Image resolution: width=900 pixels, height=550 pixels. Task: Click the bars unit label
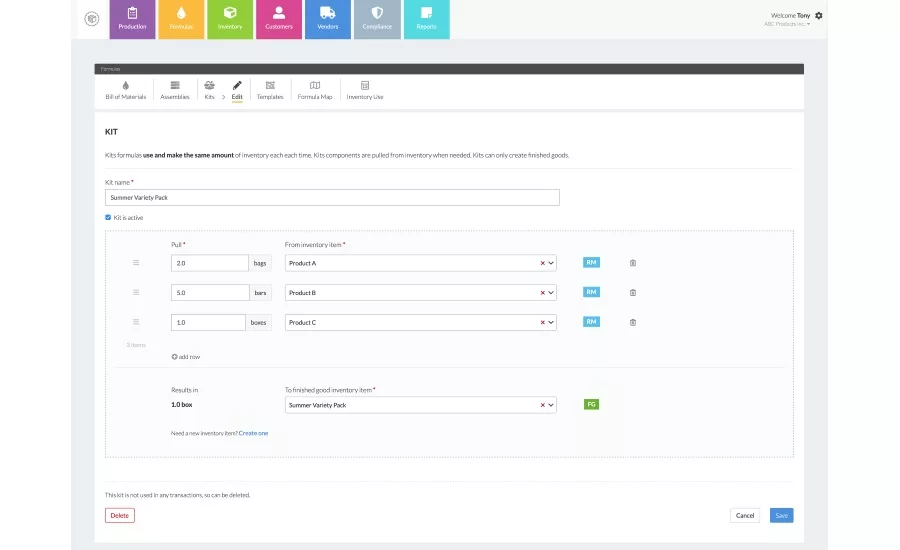tap(261, 292)
